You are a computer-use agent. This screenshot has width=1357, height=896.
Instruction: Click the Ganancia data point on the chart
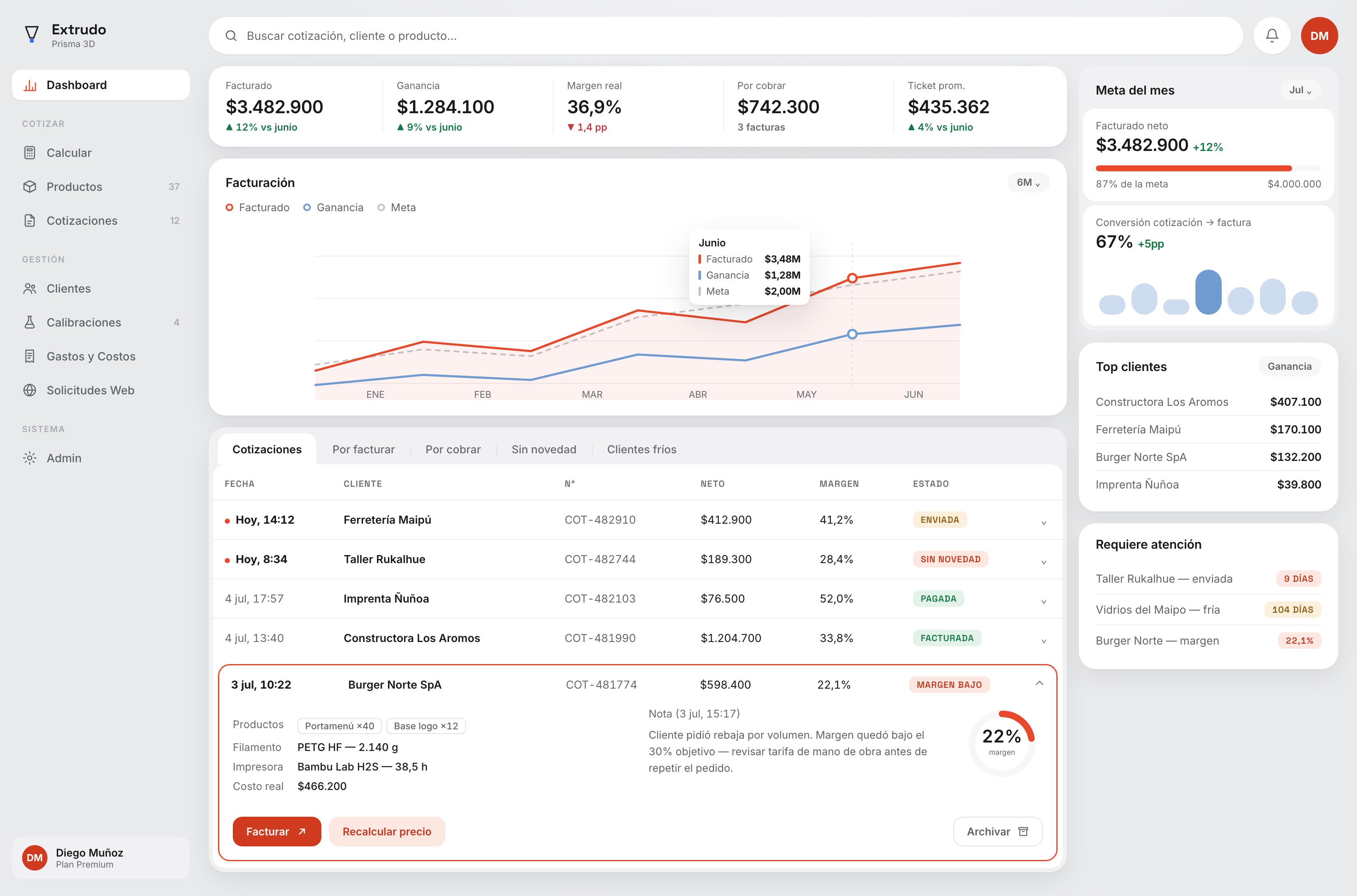coord(852,334)
